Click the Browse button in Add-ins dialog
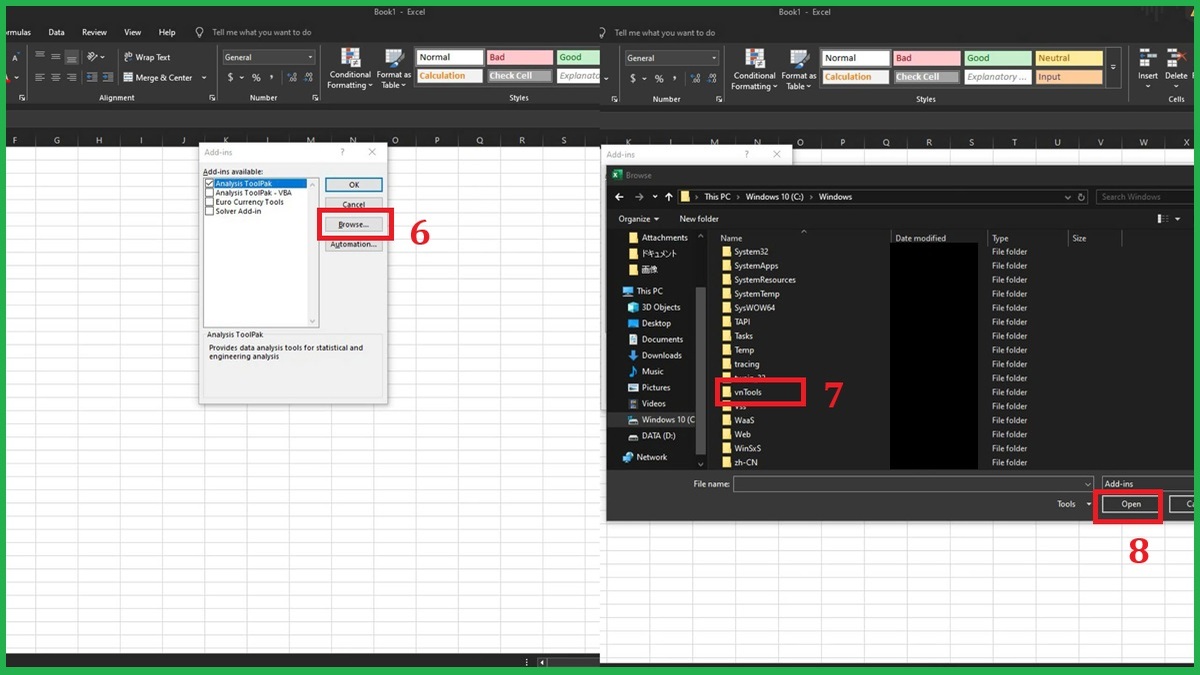The image size is (1200, 675). (354, 224)
